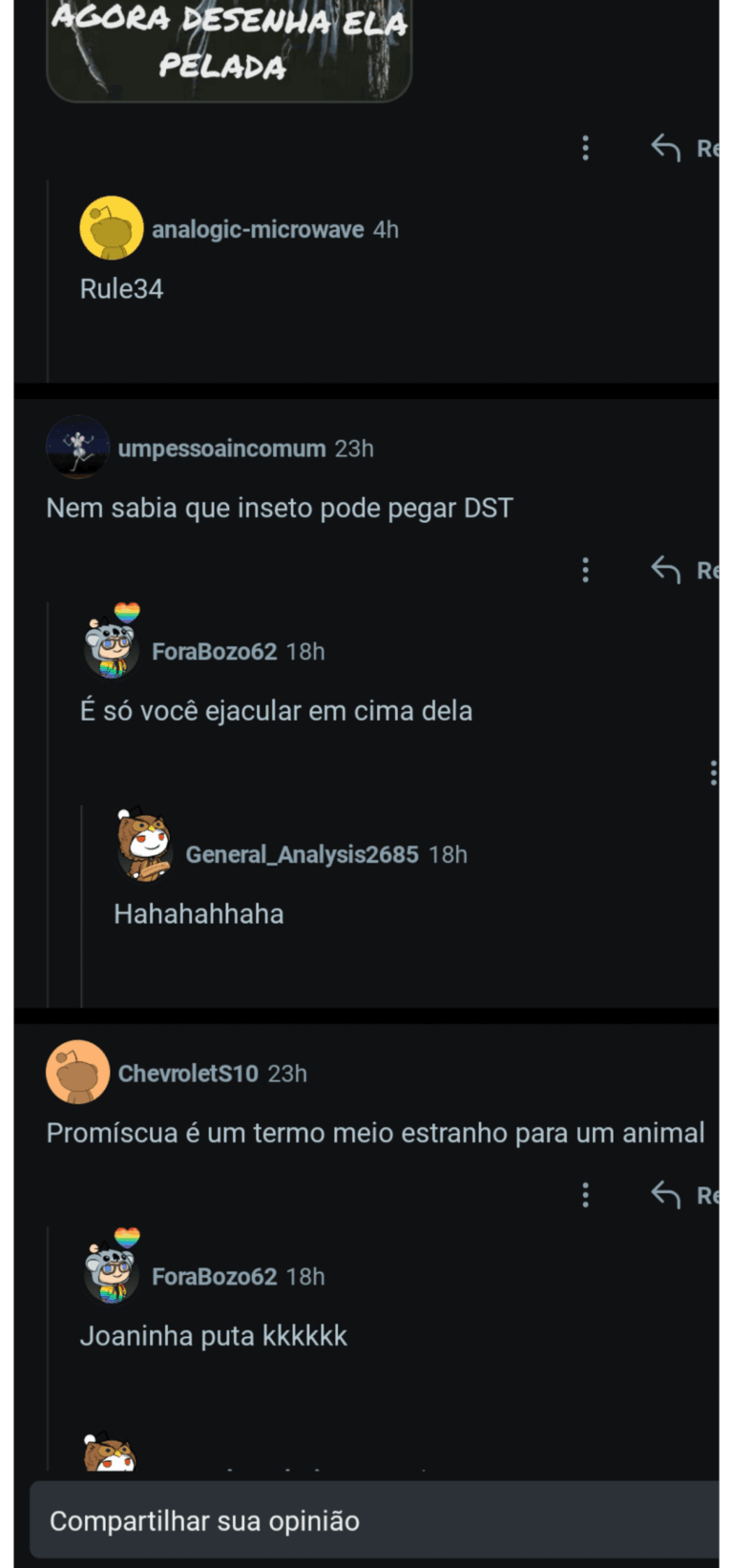Screen dimensions: 733x1568
Task: Tap ChevroletS10's orange avatar
Action: coord(77,1072)
